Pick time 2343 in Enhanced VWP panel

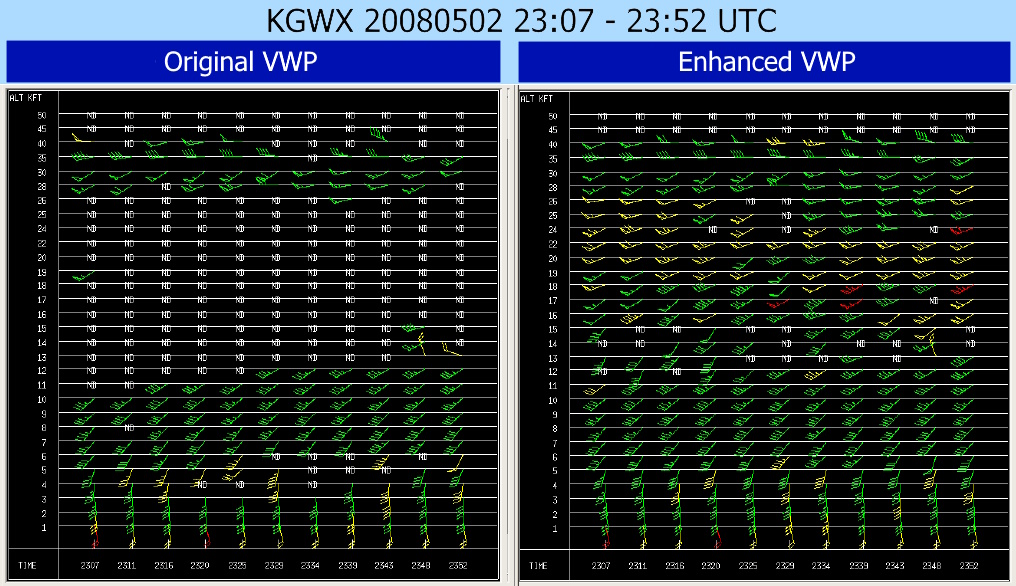click(895, 565)
